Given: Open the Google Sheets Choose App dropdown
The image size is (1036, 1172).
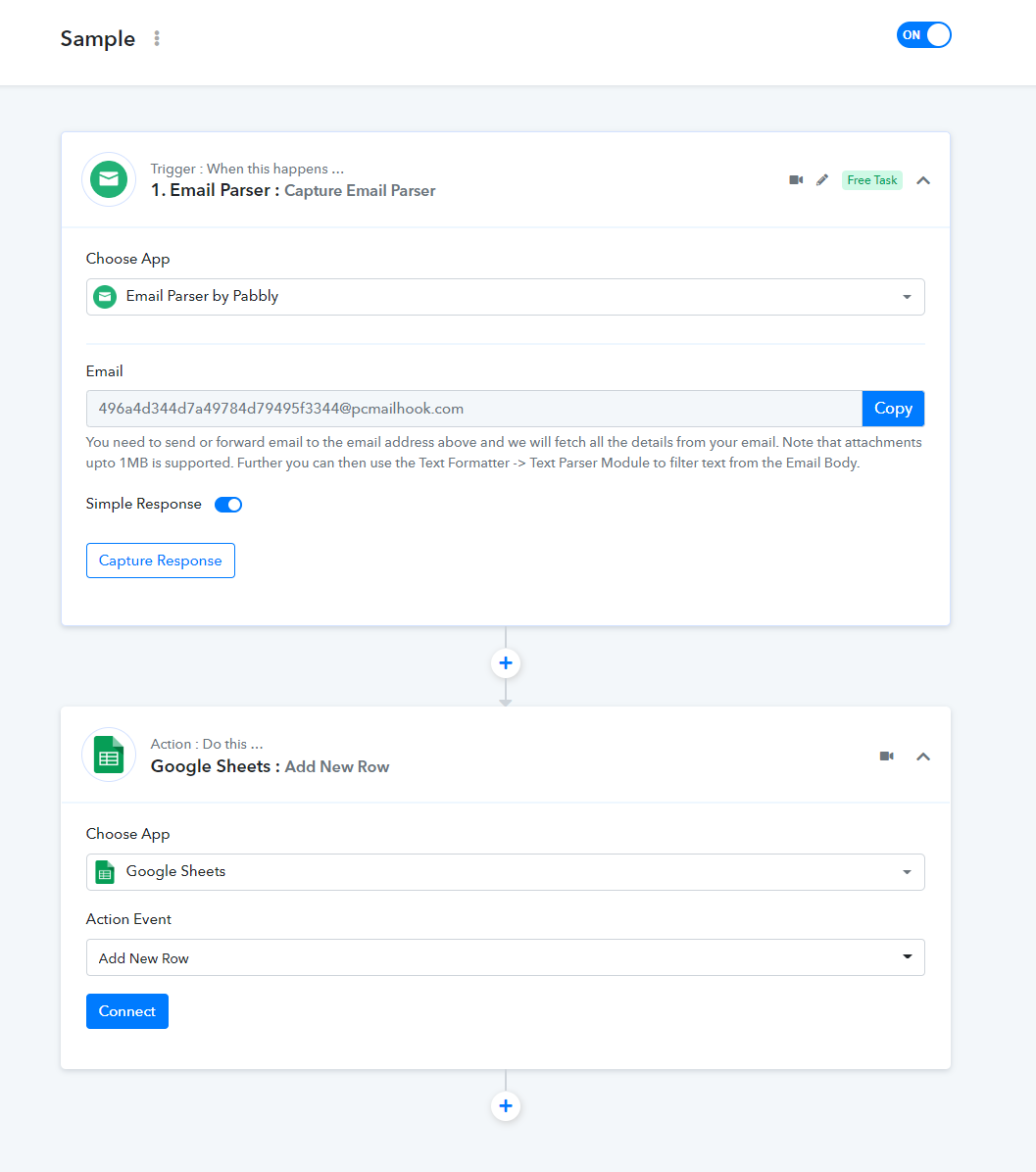Looking at the screenshot, I should click(x=506, y=872).
